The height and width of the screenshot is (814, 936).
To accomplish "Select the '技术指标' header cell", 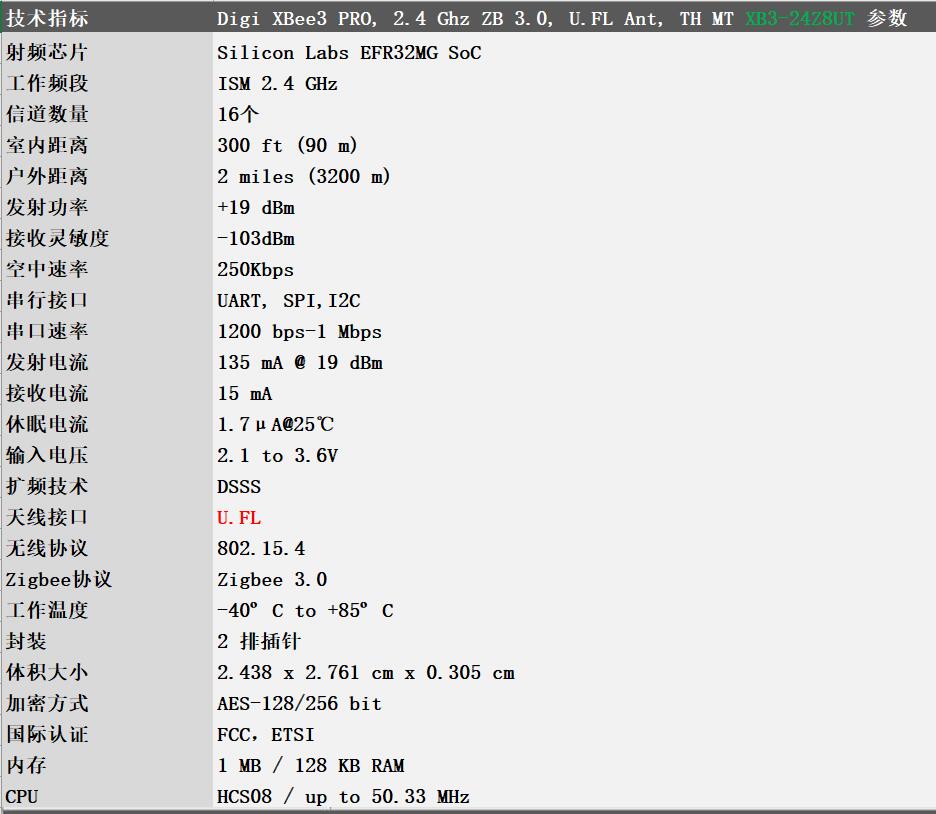I will tap(47, 18).
